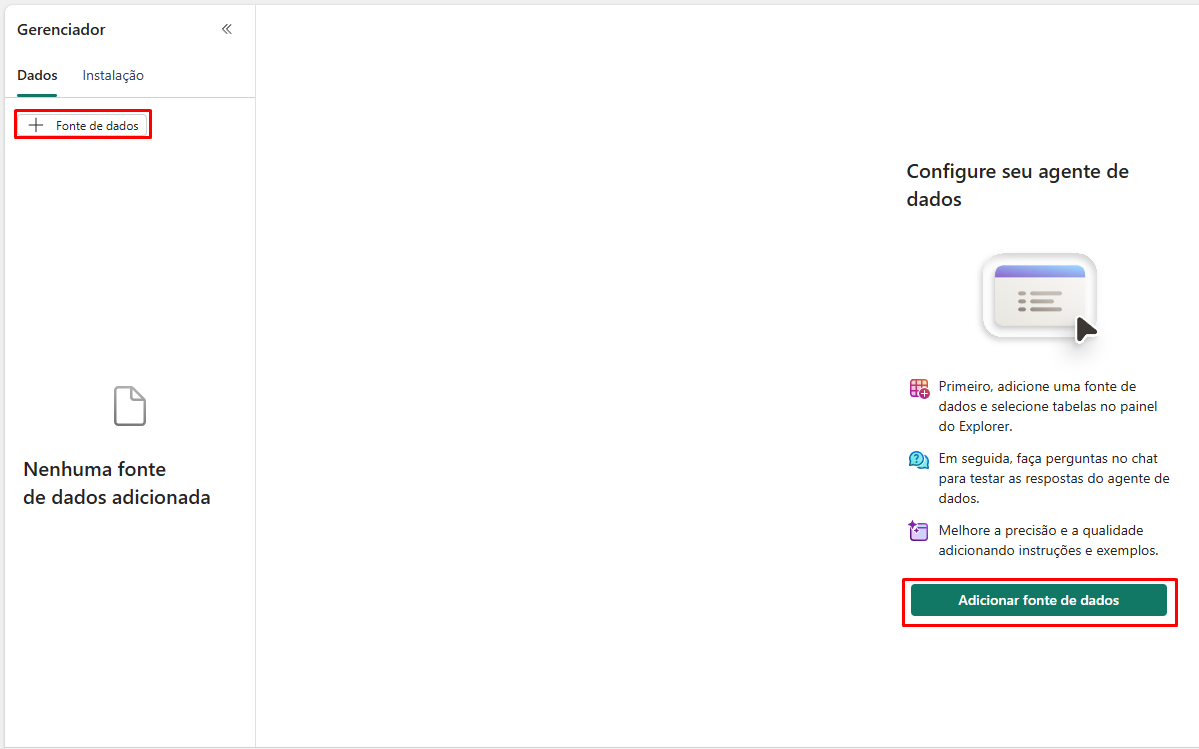1199x749 pixels.
Task: Collapse the Gerenciador panel with double chevron
Action: pyautogui.click(x=227, y=29)
